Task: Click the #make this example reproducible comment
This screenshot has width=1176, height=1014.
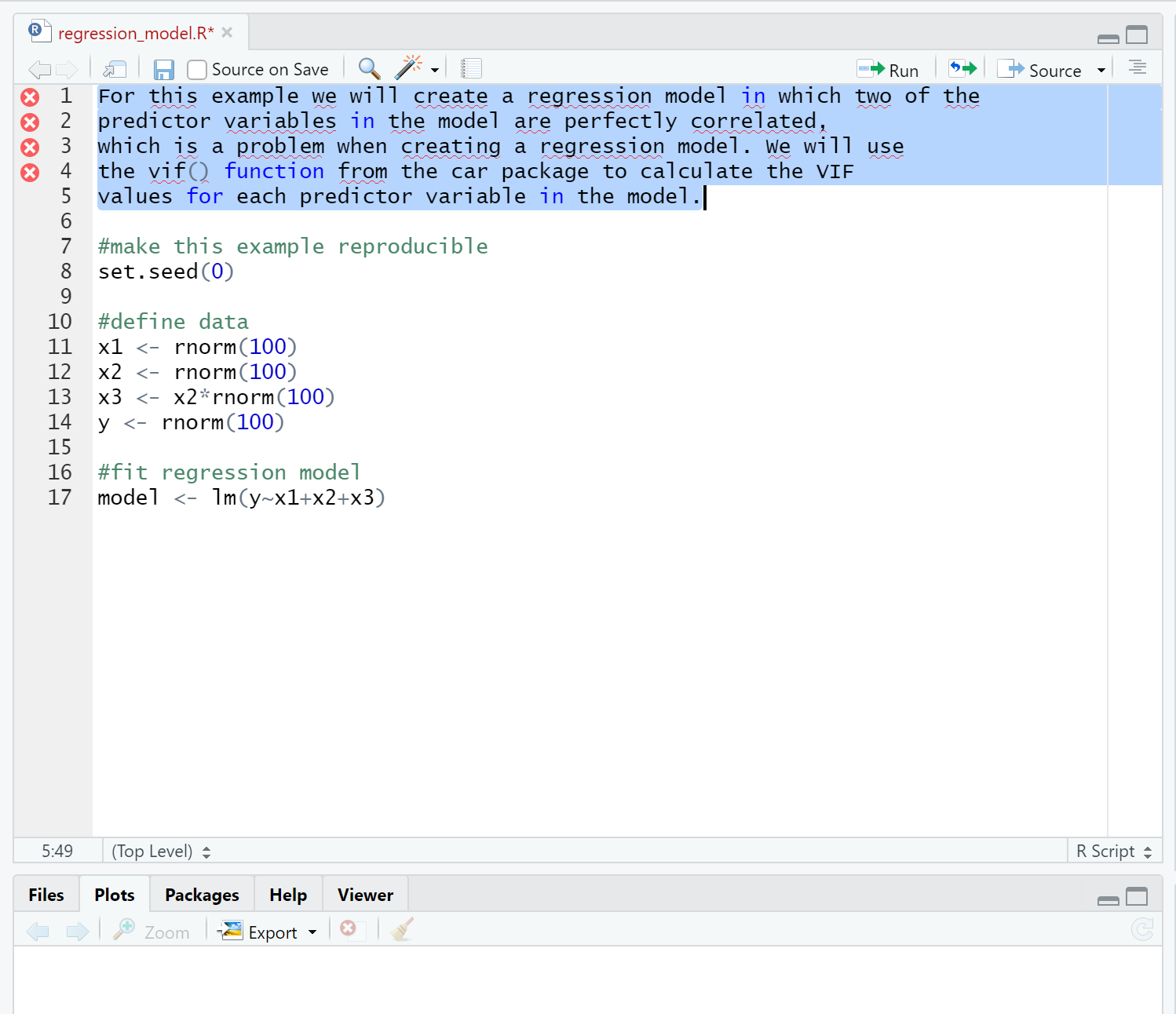Action: 293,247
